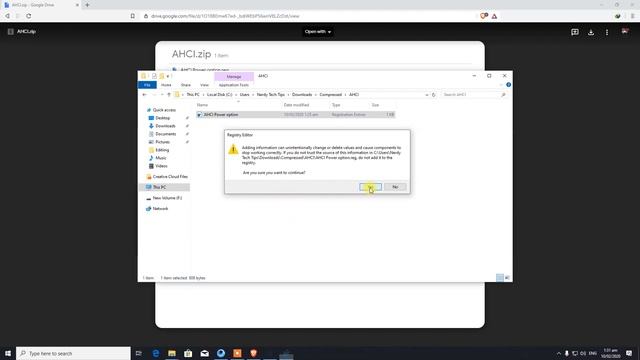Confirm with Yes in Registry Editor dialog
The width and height of the screenshot is (640, 360).
tap(370, 187)
